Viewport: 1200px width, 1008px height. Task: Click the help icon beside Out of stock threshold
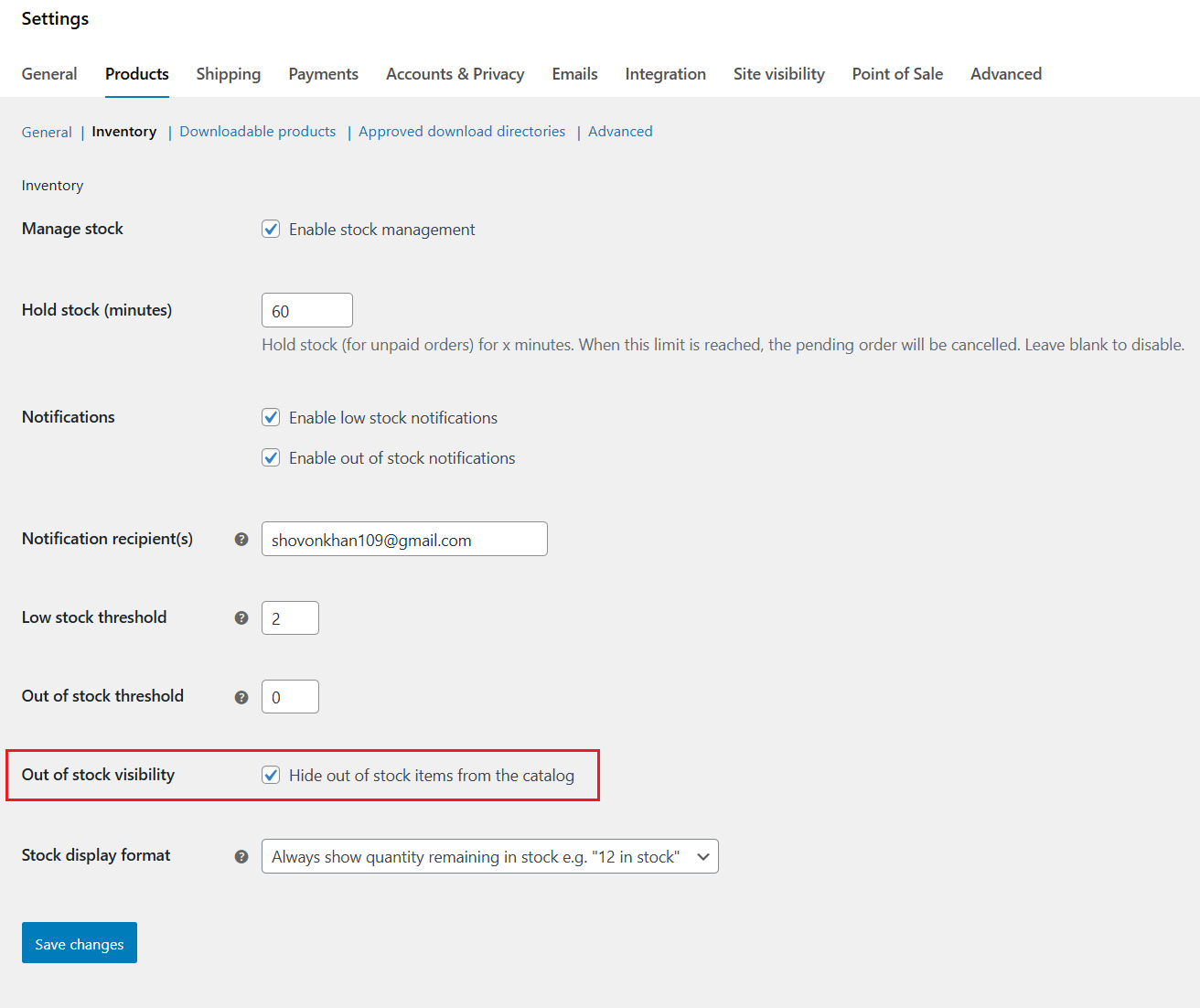pyautogui.click(x=241, y=696)
